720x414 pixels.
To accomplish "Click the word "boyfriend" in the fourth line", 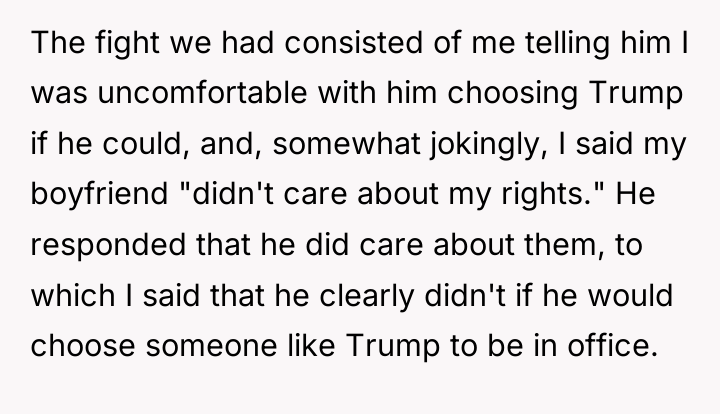I will 99,194.
